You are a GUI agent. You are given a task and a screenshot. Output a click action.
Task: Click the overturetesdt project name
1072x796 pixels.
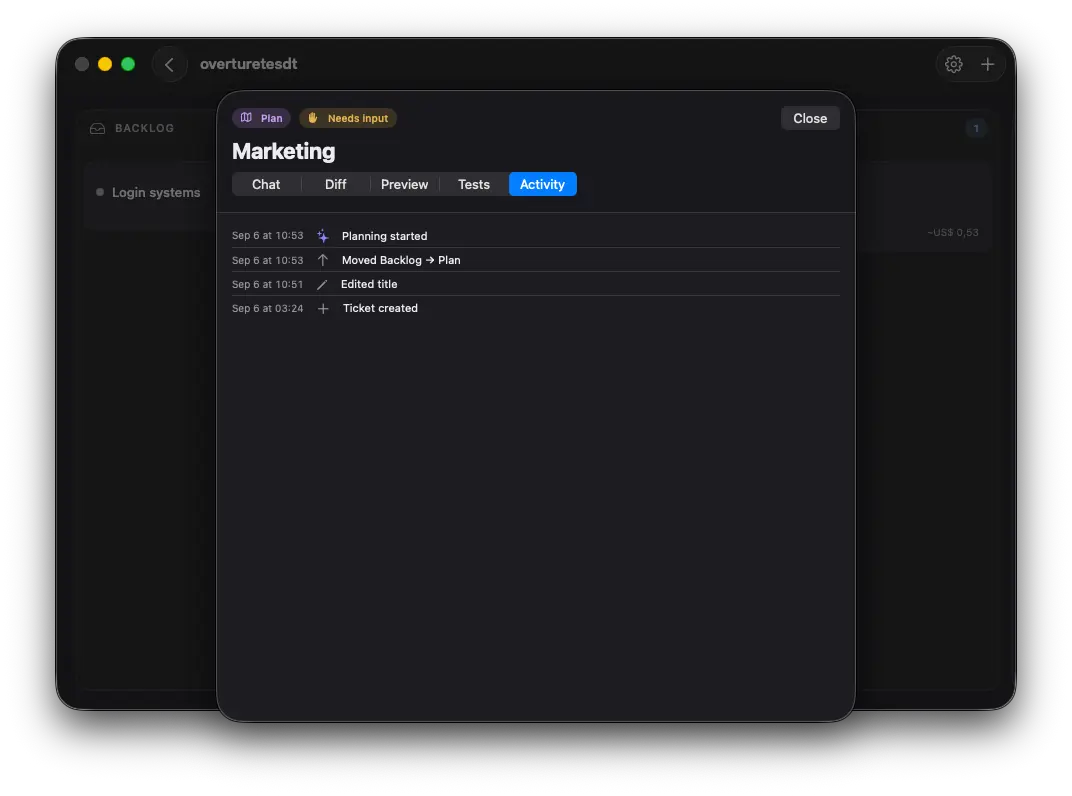pos(248,64)
